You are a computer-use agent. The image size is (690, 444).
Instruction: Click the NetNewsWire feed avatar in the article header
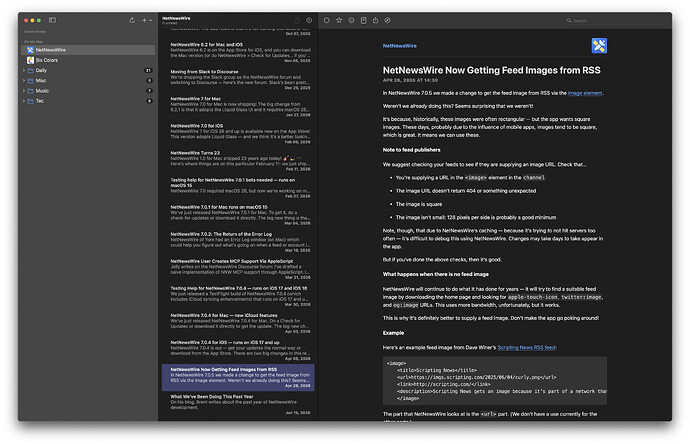[599, 46]
